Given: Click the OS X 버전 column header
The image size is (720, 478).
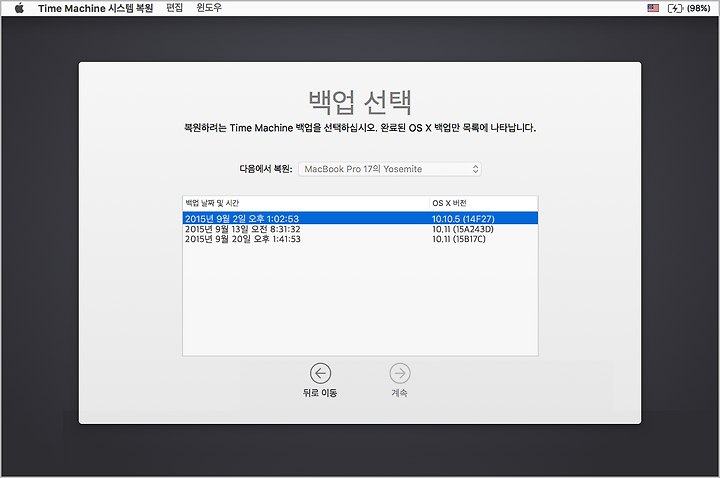Looking at the screenshot, I should 484,203.
